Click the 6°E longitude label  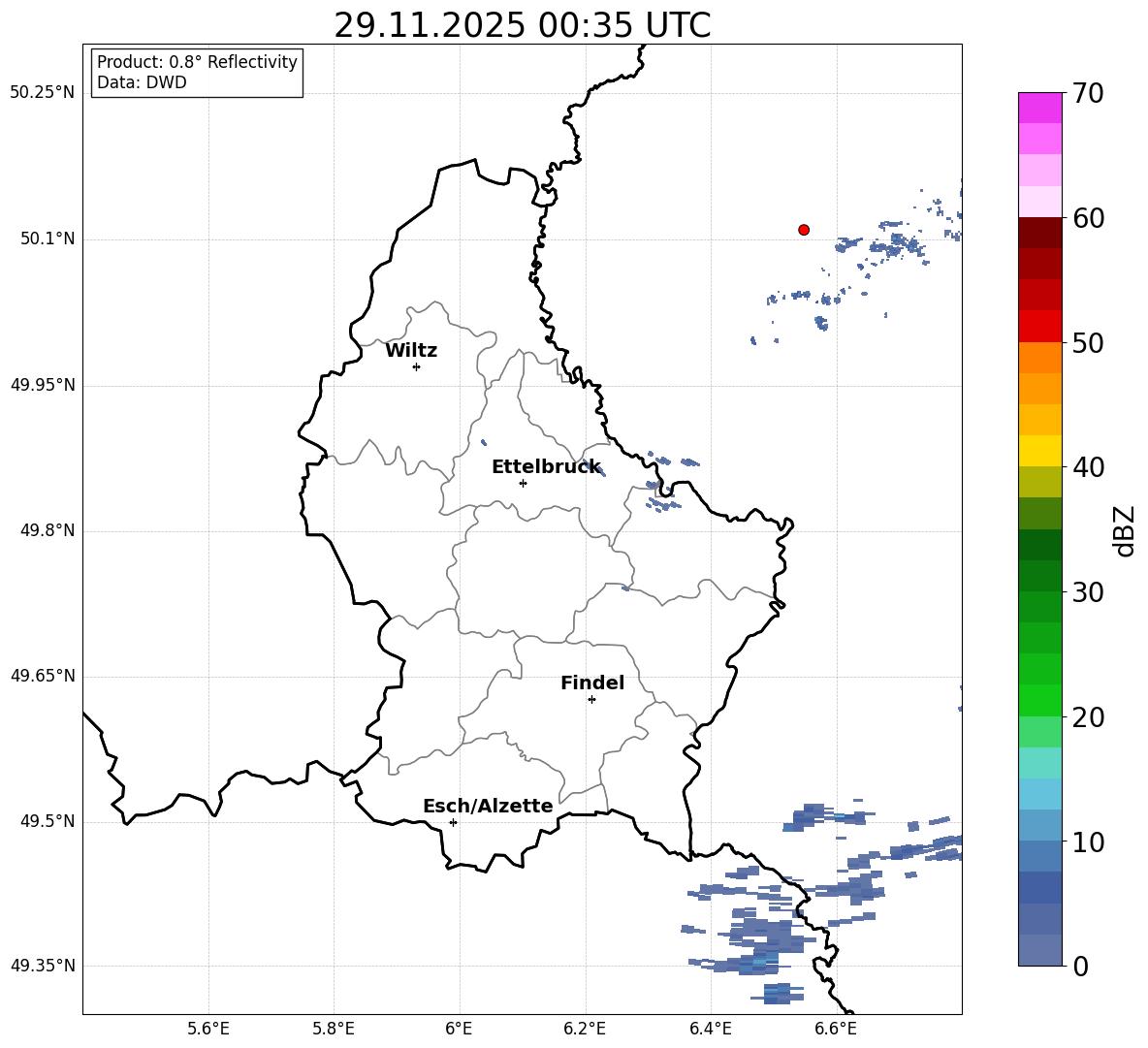click(x=459, y=1029)
